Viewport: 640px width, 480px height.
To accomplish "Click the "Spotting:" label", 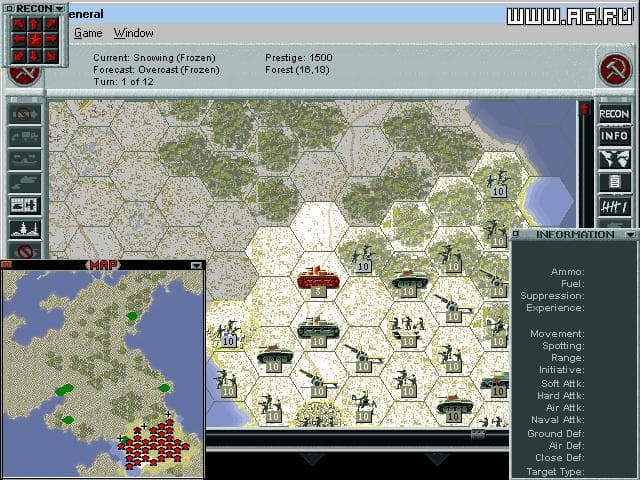I will [x=563, y=346].
